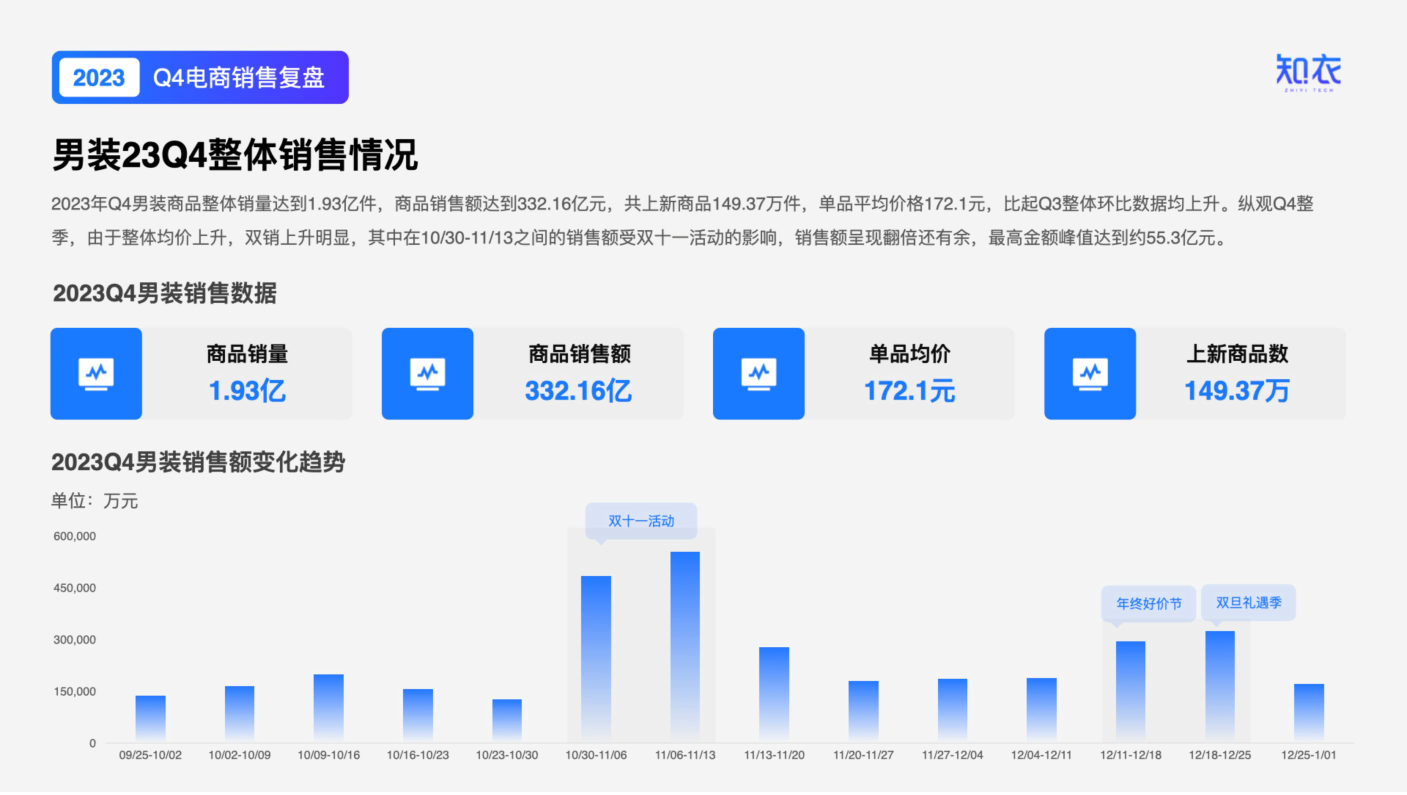Click the 332.16亿 sales value link

click(x=578, y=391)
